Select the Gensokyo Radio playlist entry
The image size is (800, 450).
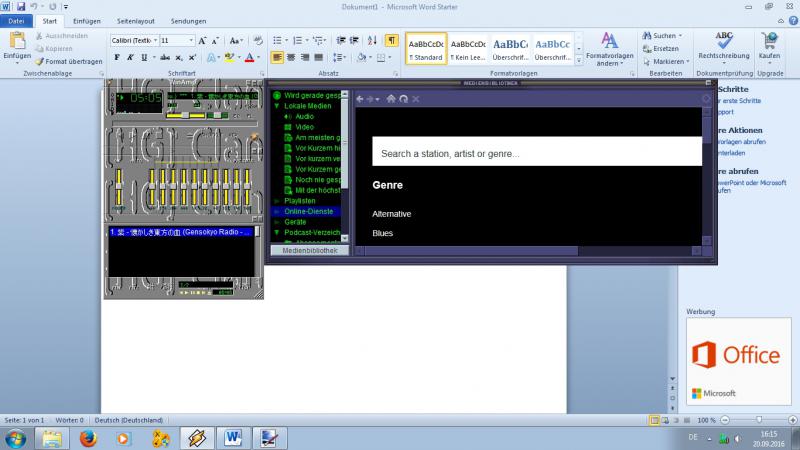(181, 232)
